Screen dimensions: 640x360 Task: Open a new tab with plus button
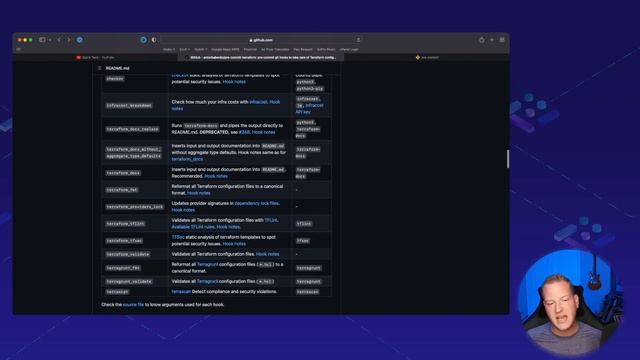(492, 40)
